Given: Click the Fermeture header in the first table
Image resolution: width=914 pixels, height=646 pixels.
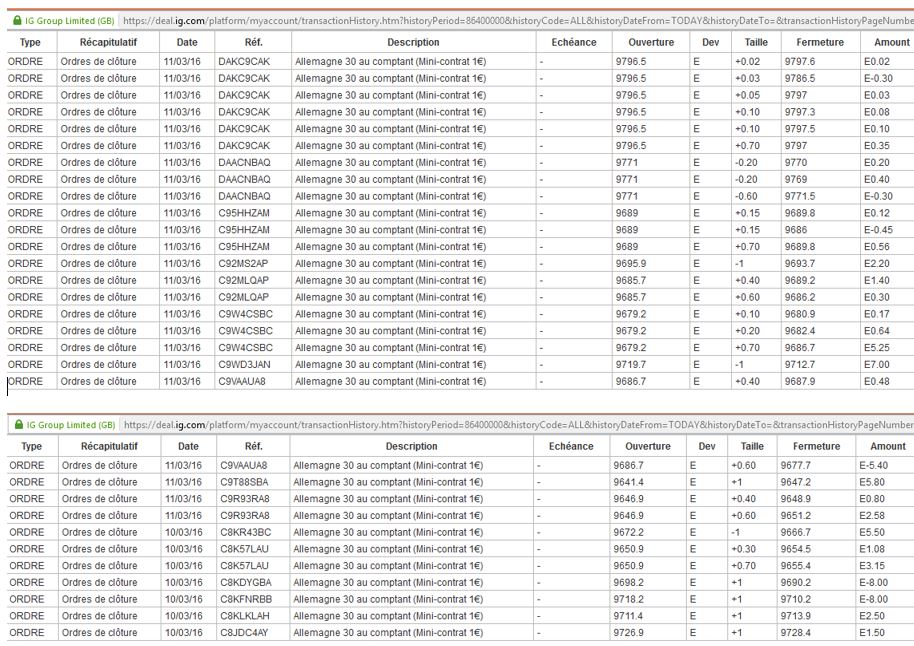Looking at the screenshot, I should click(x=820, y=42).
